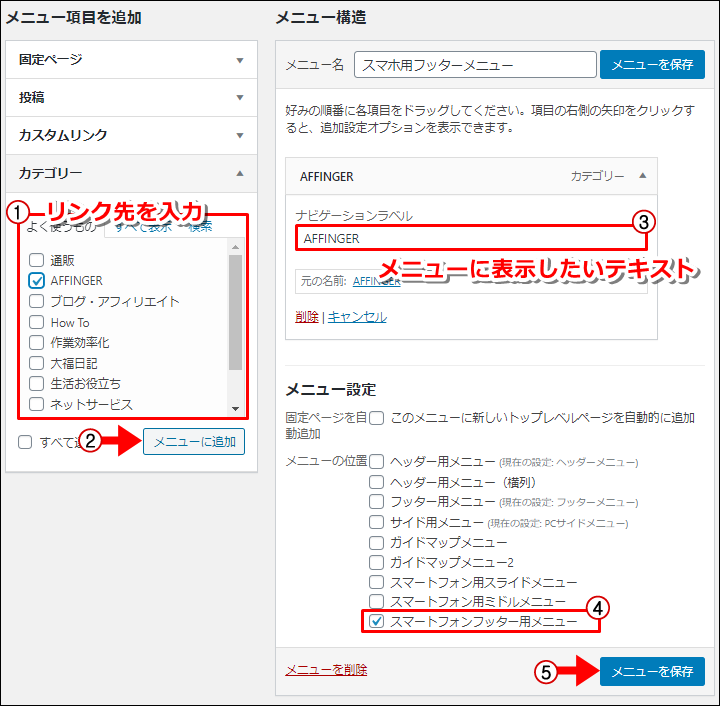Click the キャンセル link
720x706 pixels.
pyautogui.click(x=357, y=317)
